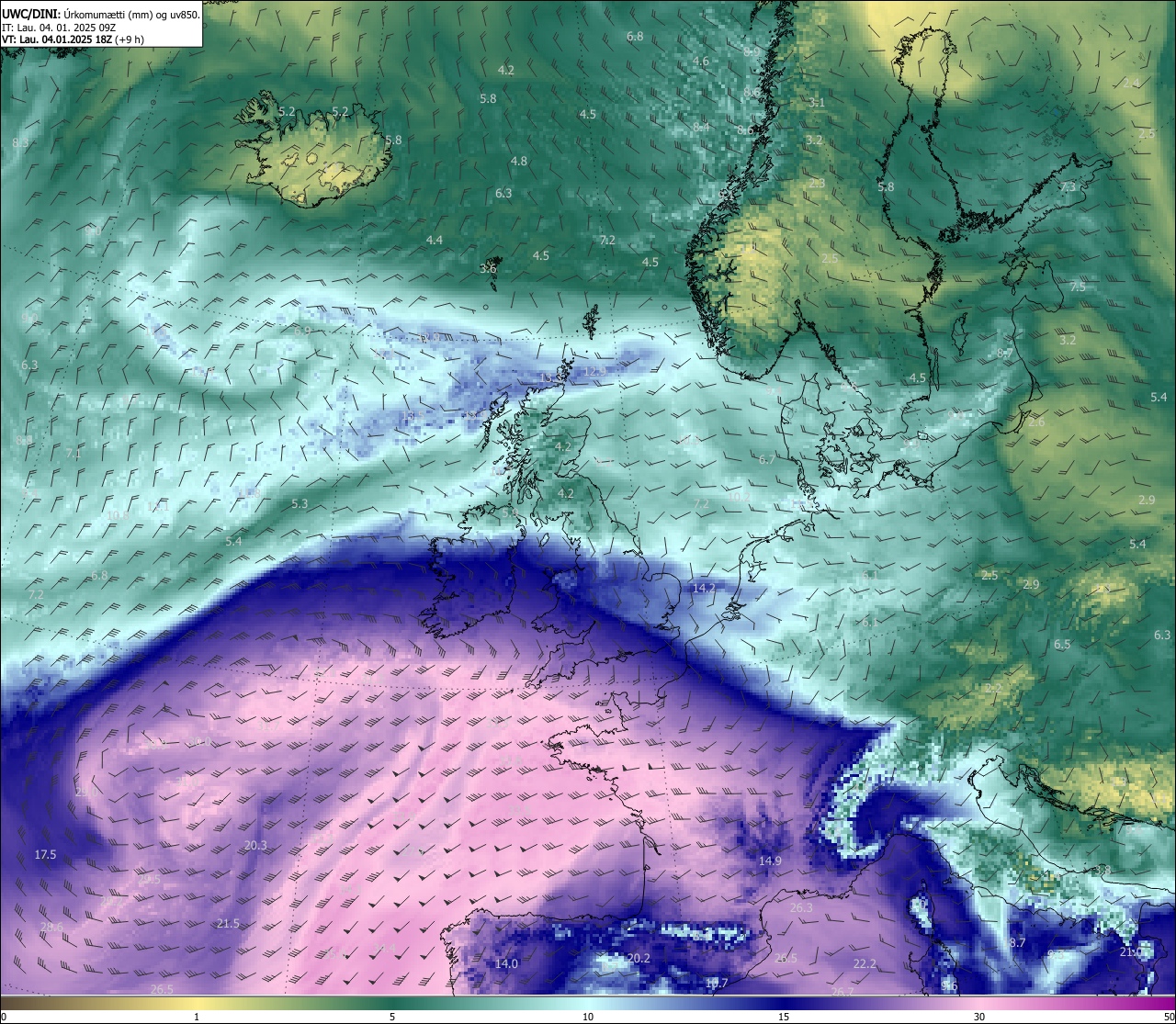Click the UWC/DINI map title text
Image resolution: width=1176 pixels, height=1024 pixels.
point(101,14)
